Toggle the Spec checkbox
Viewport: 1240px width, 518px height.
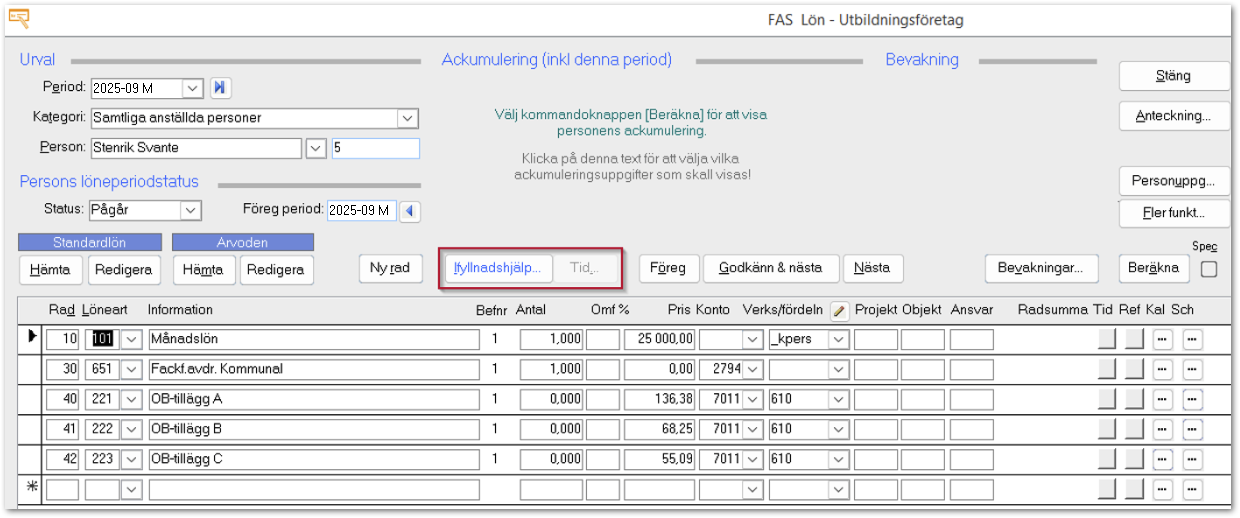coord(1209,269)
